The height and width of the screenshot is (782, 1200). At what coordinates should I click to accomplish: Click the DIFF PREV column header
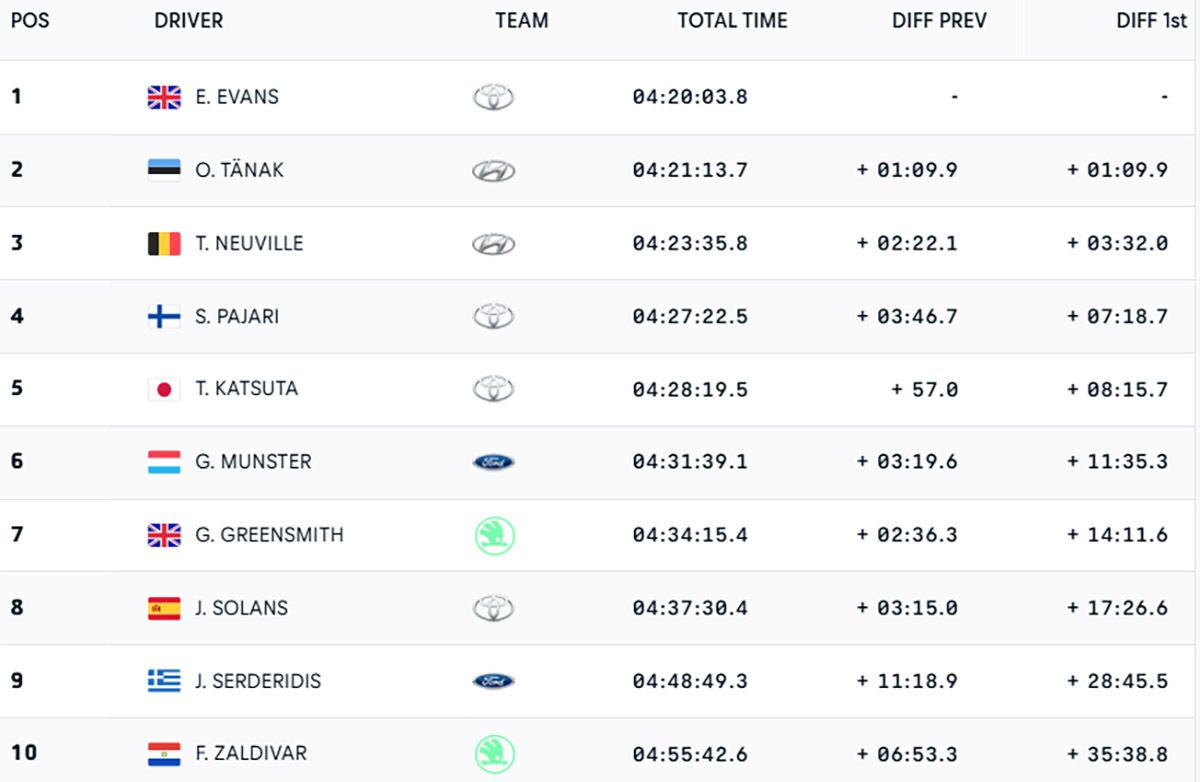pyautogui.click(x=939, y=21)
